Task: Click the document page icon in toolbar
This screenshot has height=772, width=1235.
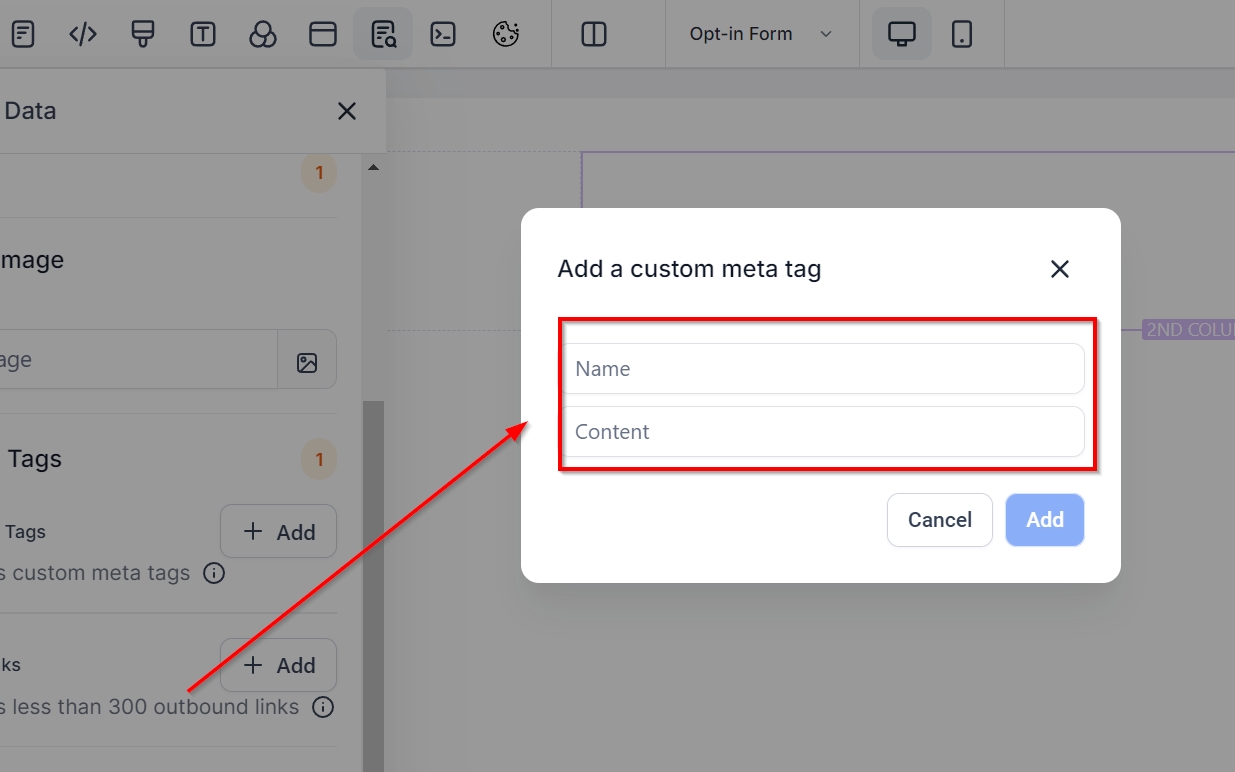Action: pyautogui.click(x=23, y=34)
